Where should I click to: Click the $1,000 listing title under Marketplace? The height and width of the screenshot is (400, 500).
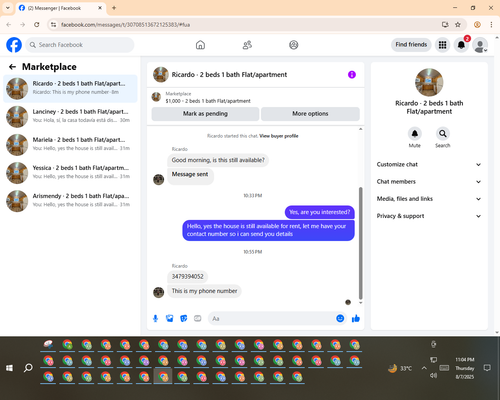point(208,101)
